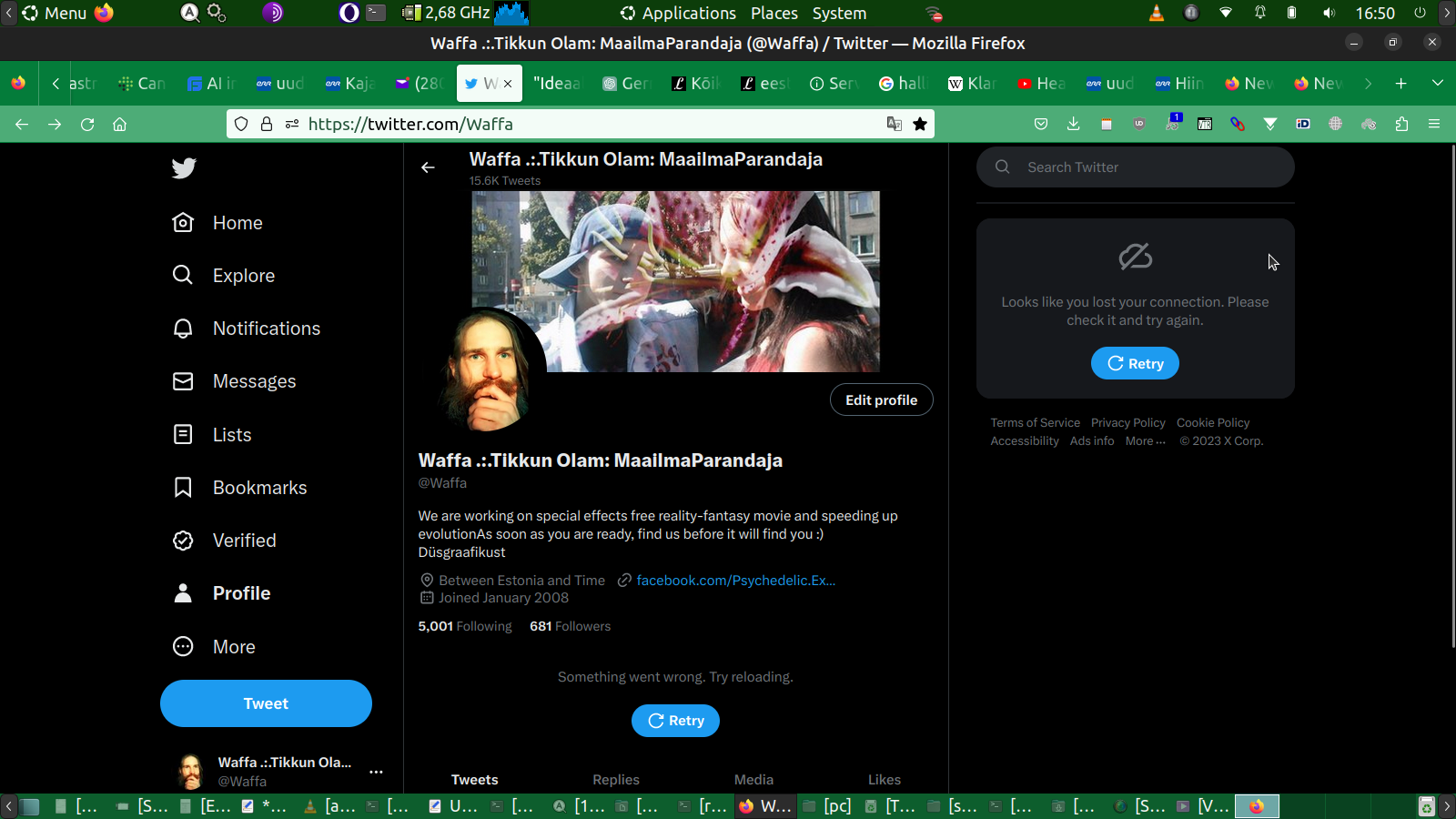This screenshot has height=819, width=1456.
Task: Click the Twitter bird logo
Action: click(184, 168)
